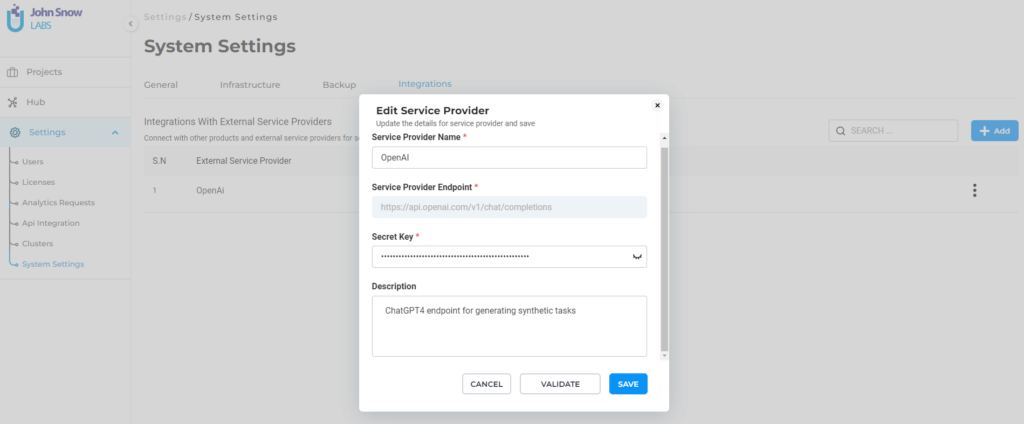
Task: Click the Validate button
Action: tap(560, 384)
